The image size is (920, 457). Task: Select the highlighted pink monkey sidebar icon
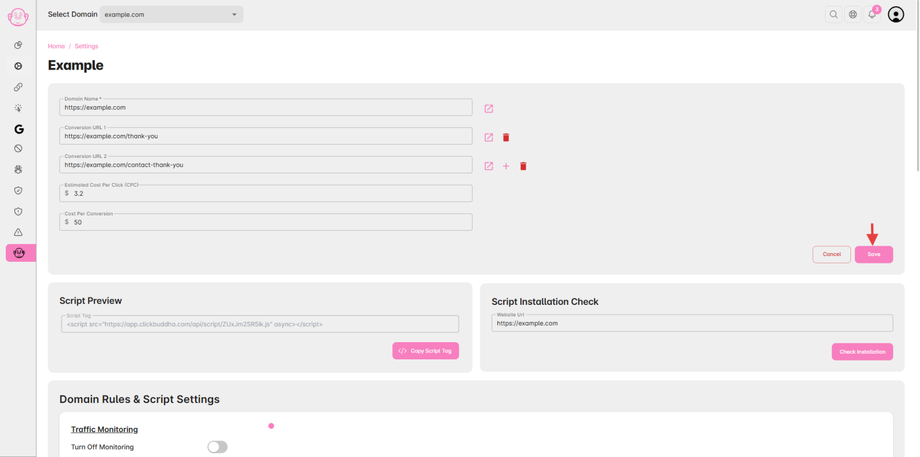point(21,253)
